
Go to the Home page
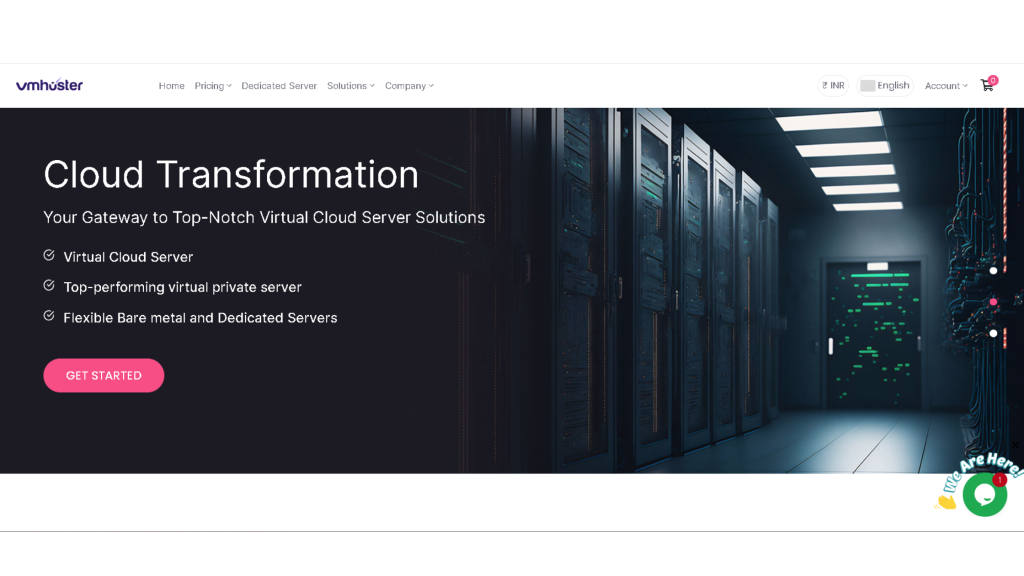[x=171, y=86]
